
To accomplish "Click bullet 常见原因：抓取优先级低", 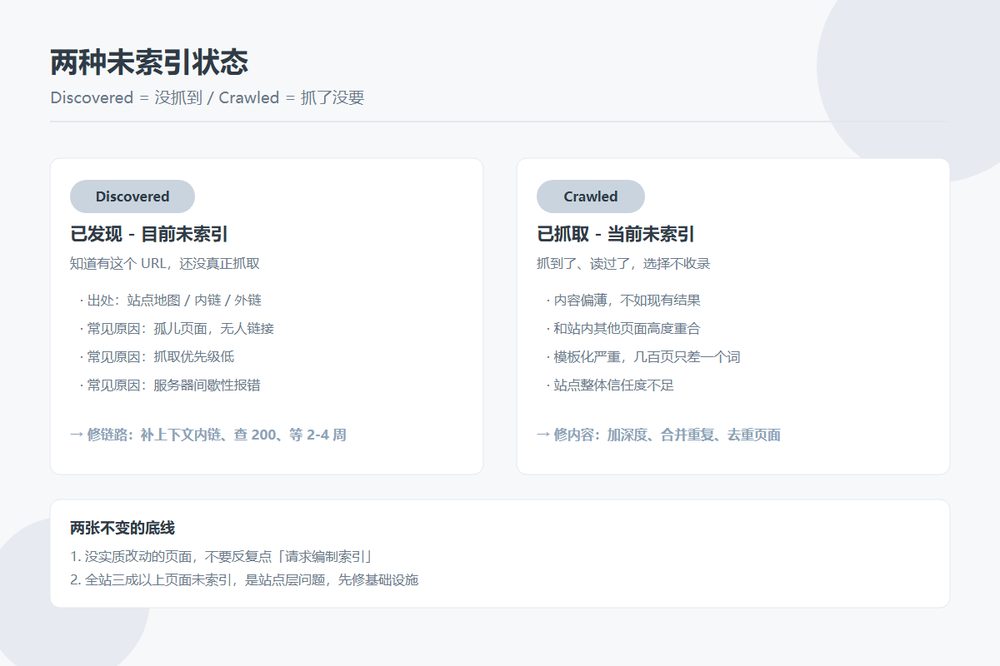I will 157,357.
